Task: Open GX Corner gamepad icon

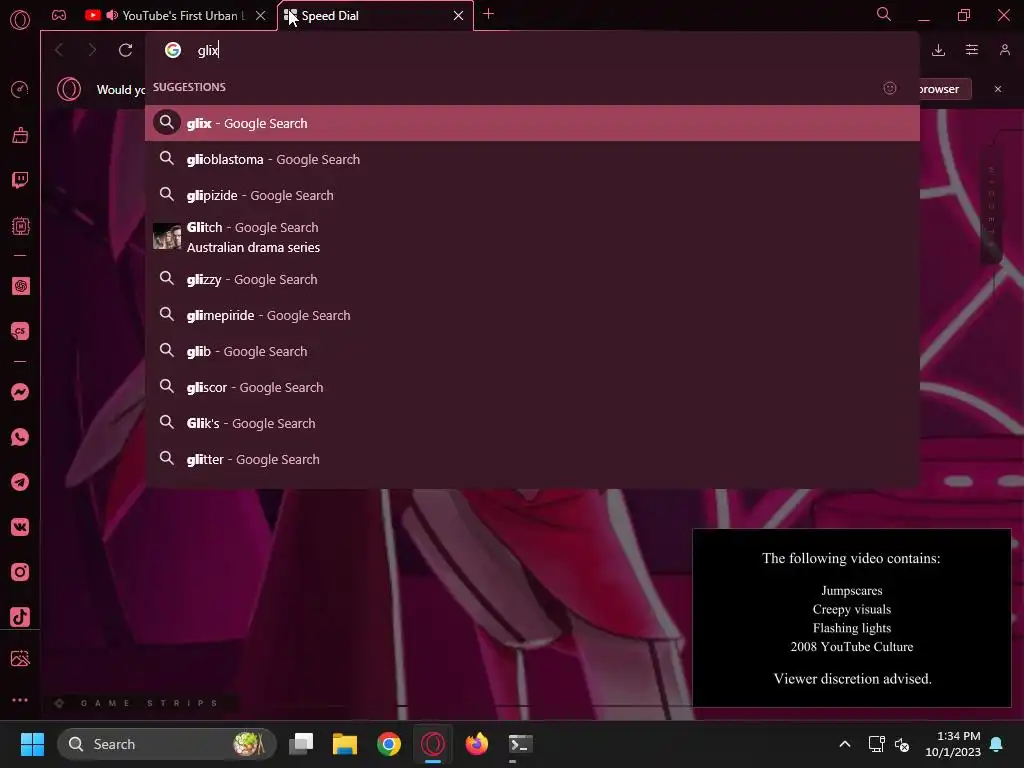Action: click(x=59, y=15)
